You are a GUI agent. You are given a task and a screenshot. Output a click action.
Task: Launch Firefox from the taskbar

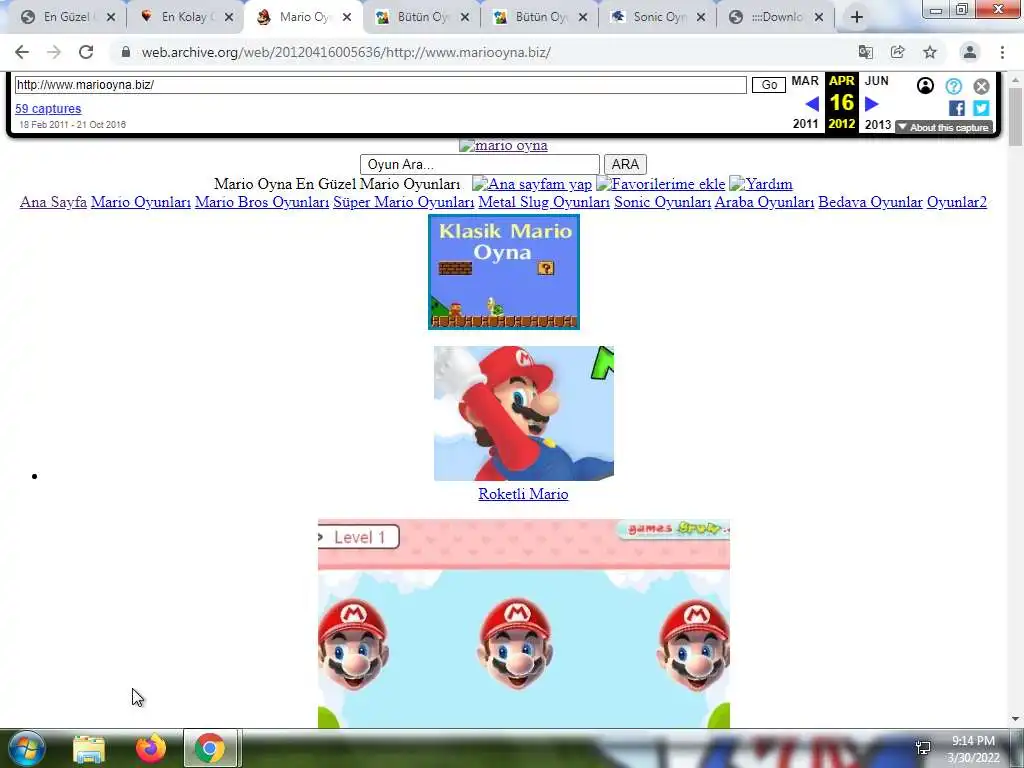point(151,748)
